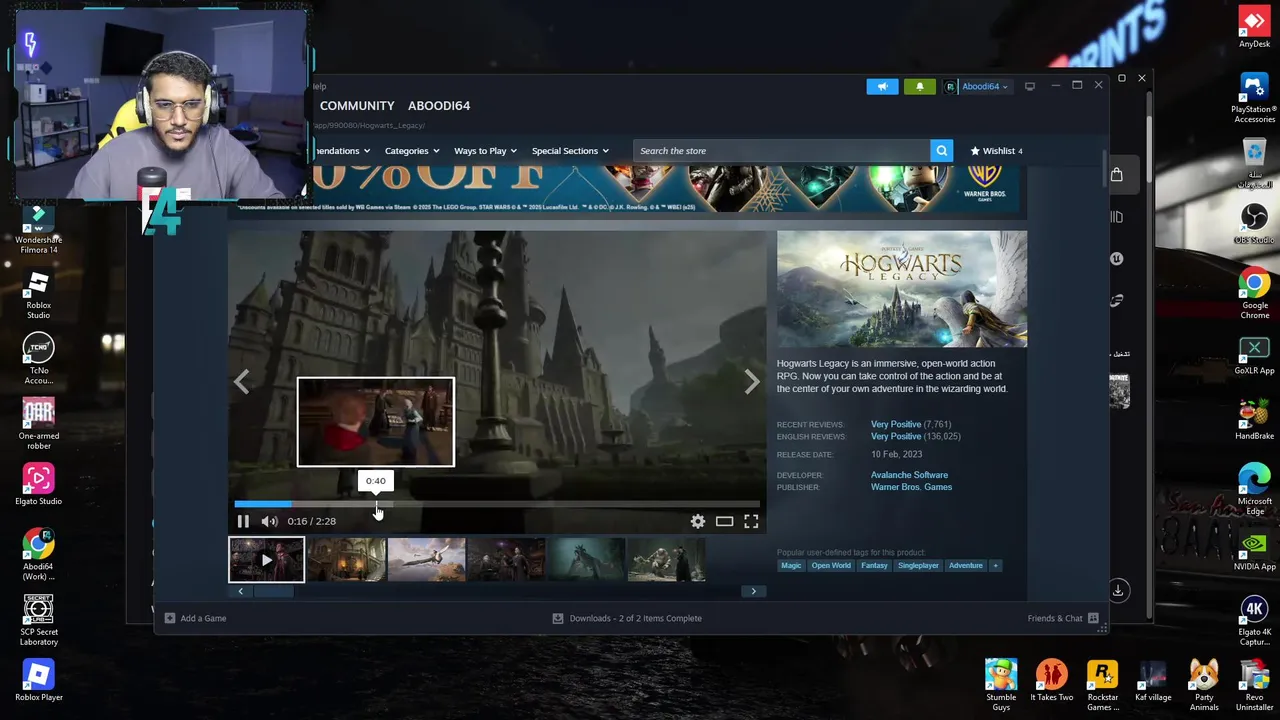The height and width of the screenshot is (720, 1280).
Task: Switch to Big Picture mode monitor icon
Action: [1030, 86]
